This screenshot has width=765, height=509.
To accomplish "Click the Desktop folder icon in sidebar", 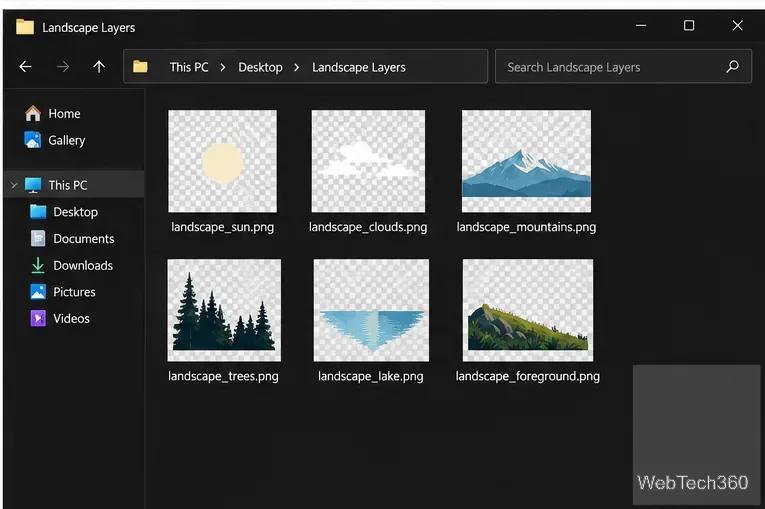I will (x=38, y=212).
